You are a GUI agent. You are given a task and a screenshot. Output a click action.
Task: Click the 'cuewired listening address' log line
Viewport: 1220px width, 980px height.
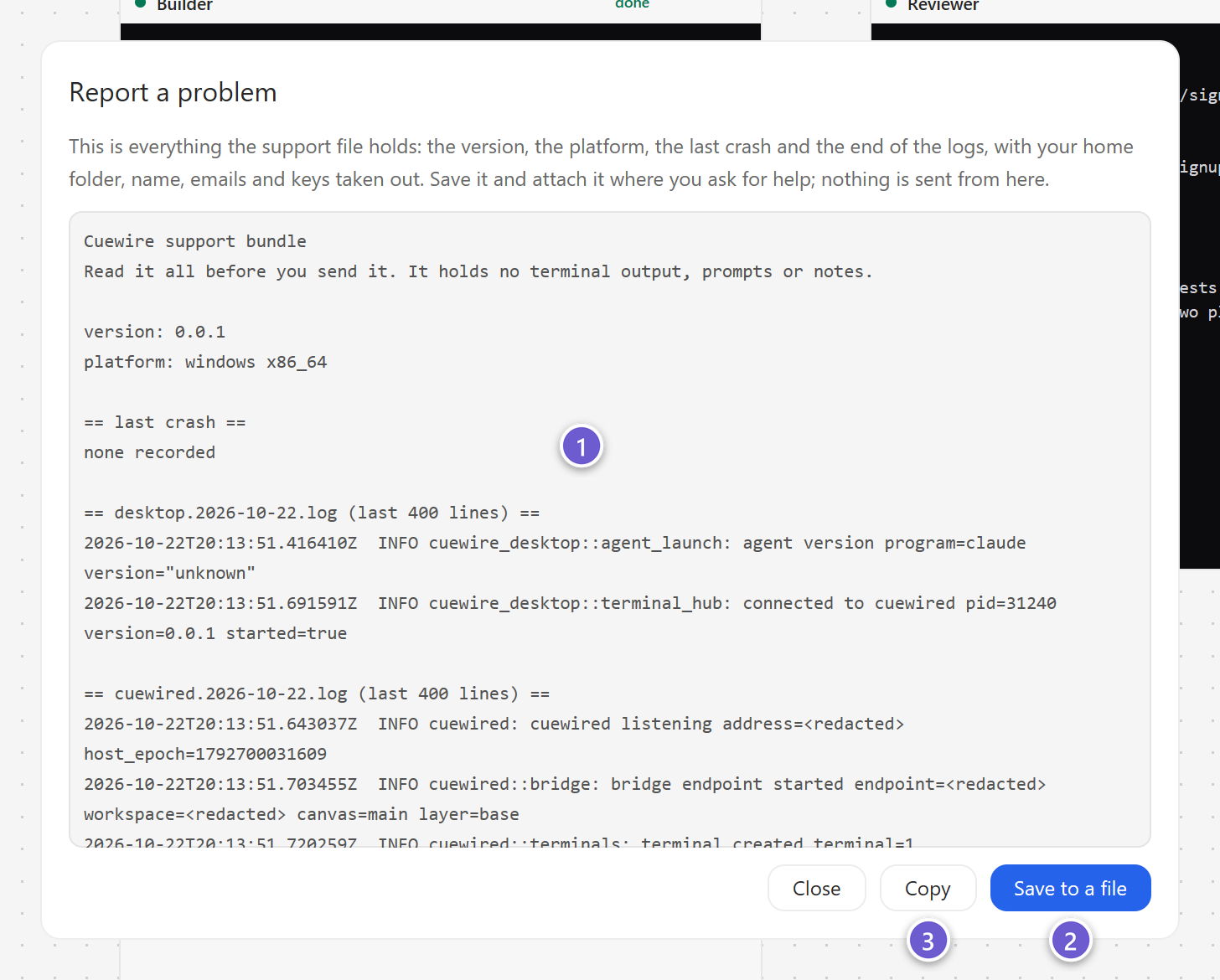(x=494, y=724)
